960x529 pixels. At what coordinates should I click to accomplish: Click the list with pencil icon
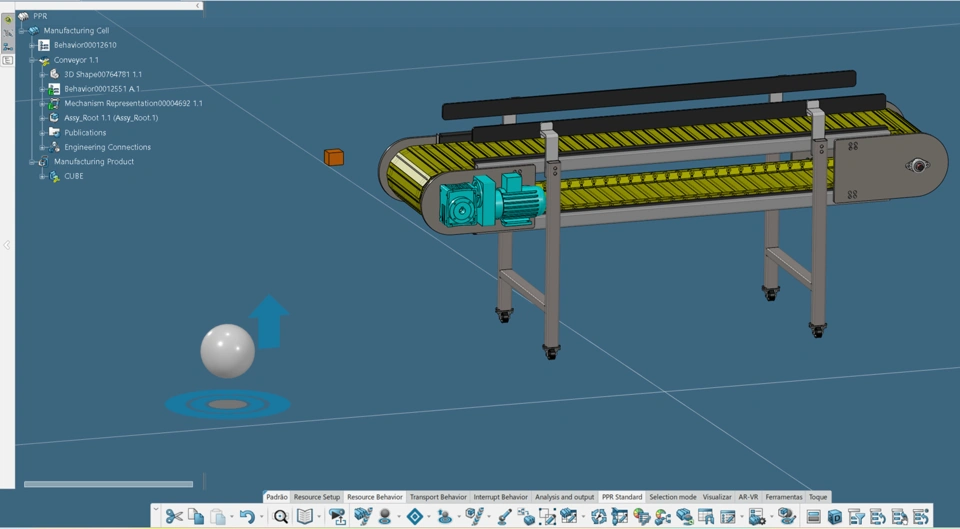(x=727, y=516)
